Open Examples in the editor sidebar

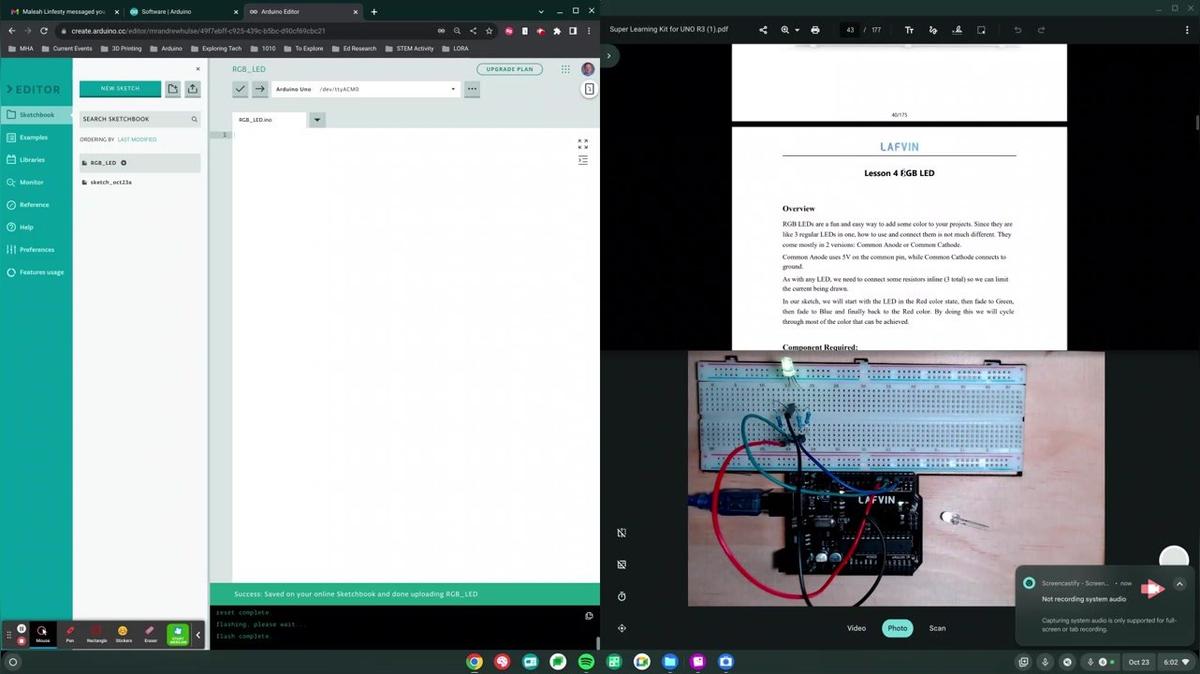point(36,137)
